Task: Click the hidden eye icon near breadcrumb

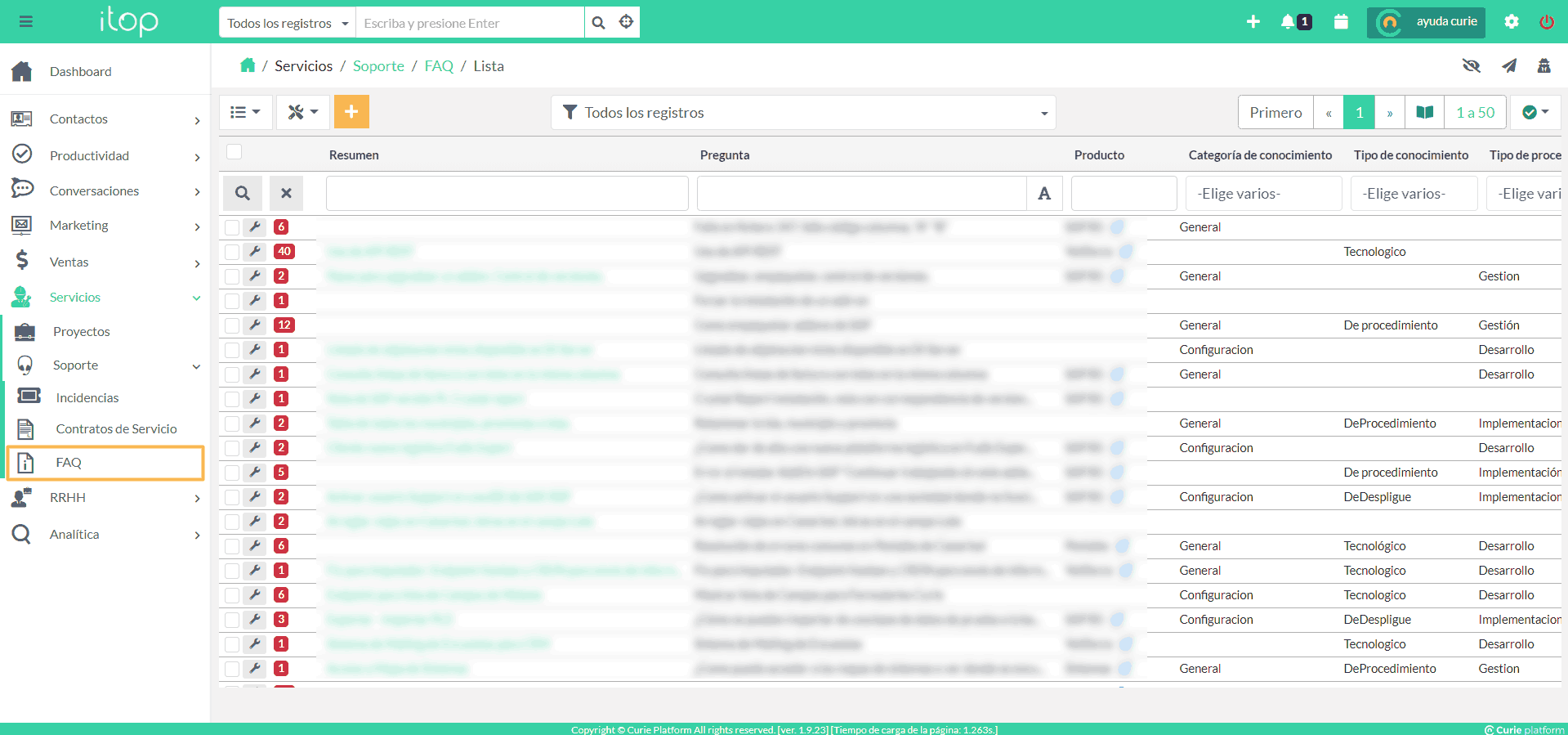Action: pyautogui.click(x=1472, y=66)
